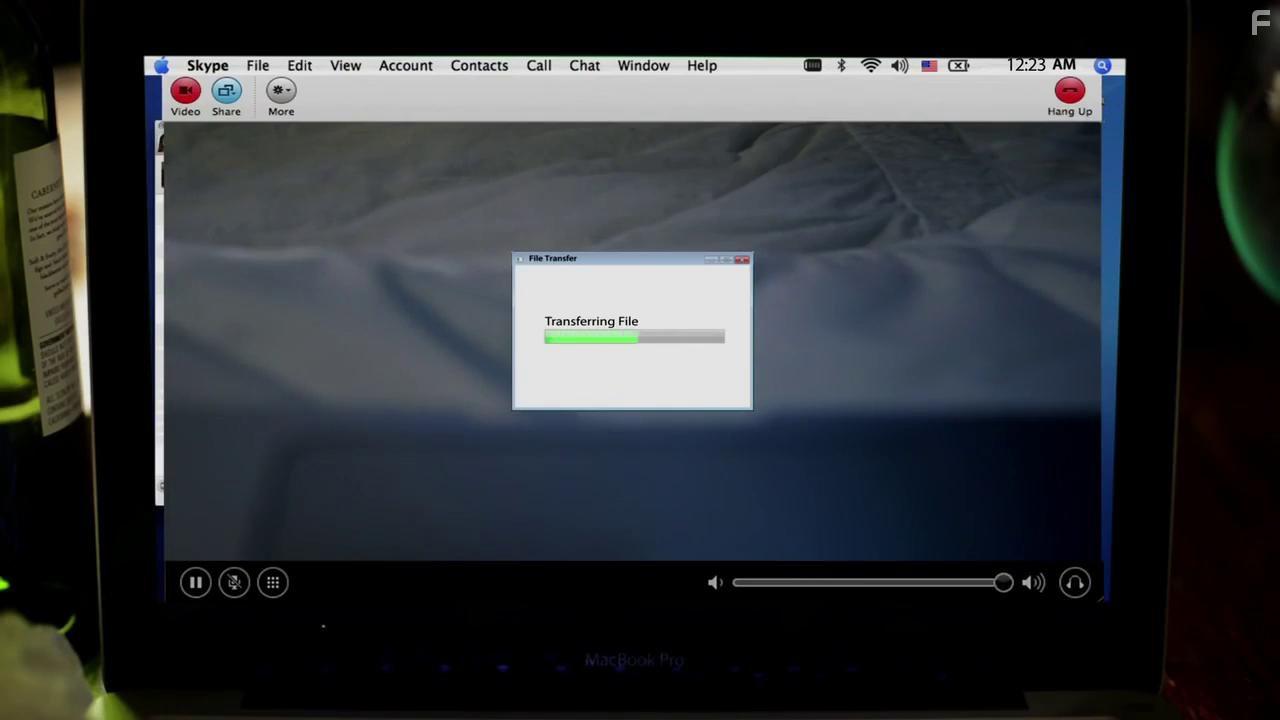Click the low volume speaker icon

pyautogui.click(x=715, y=583)
